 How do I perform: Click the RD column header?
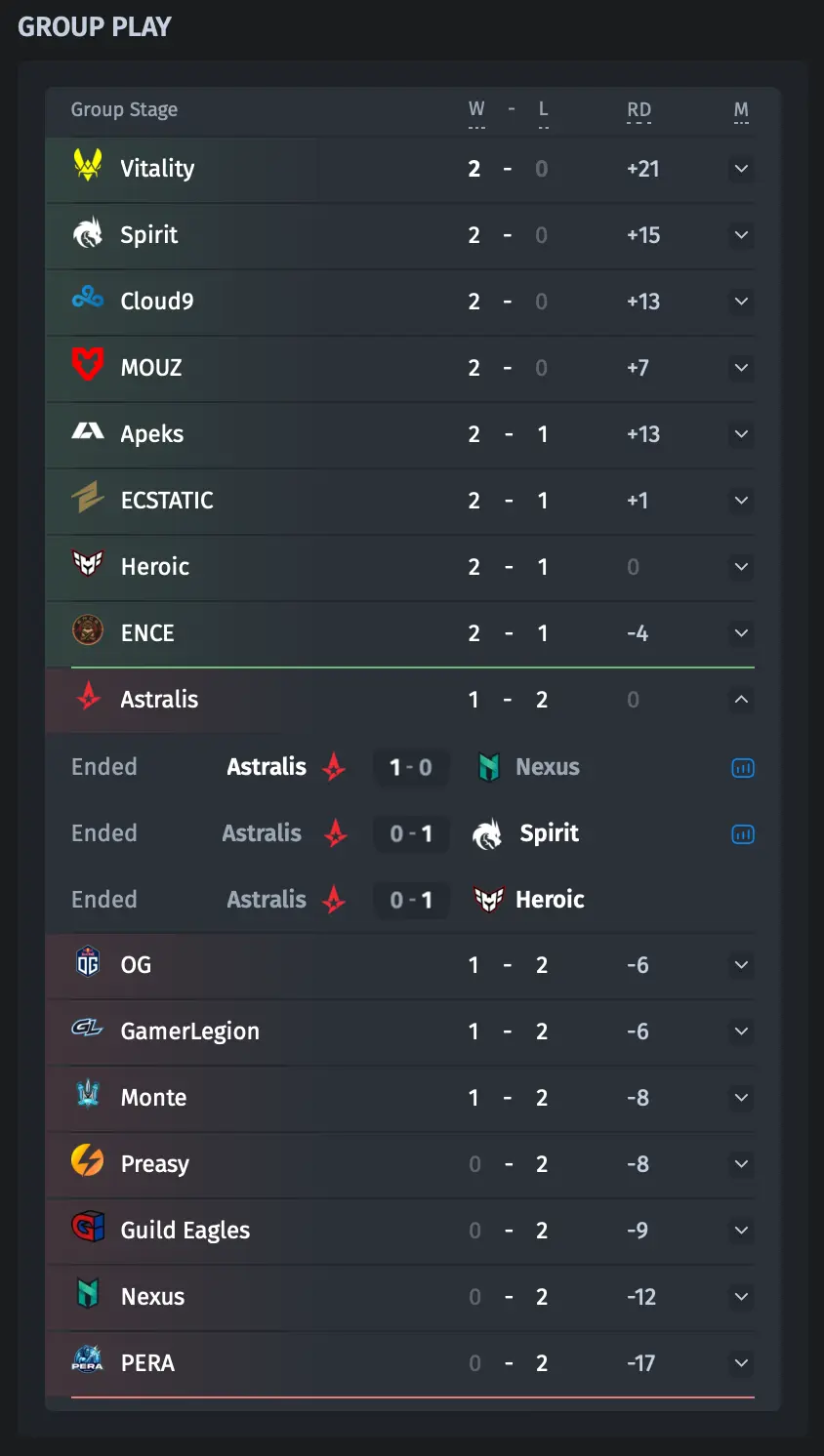click(639, 110)
